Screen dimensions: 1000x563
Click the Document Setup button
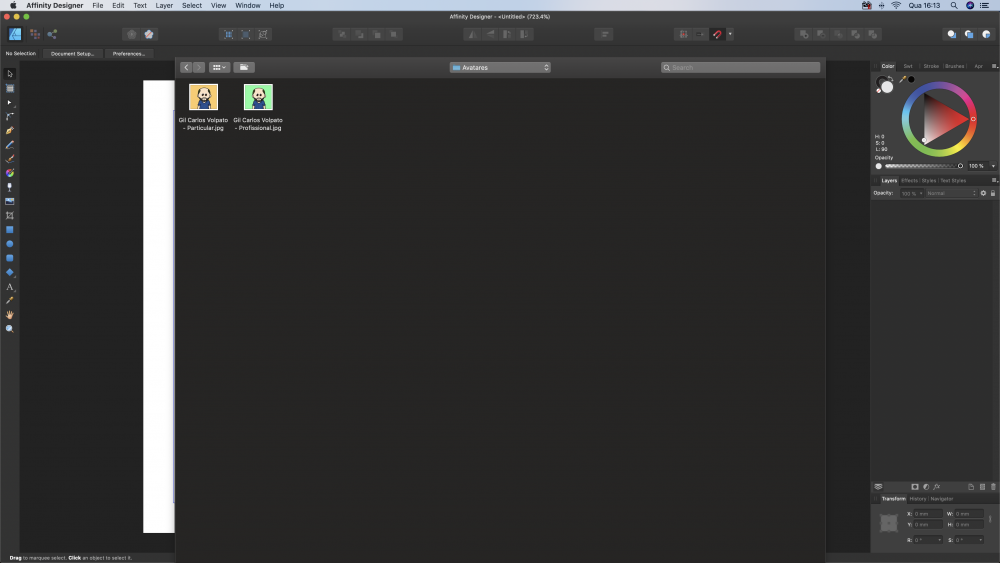[72, 54]
